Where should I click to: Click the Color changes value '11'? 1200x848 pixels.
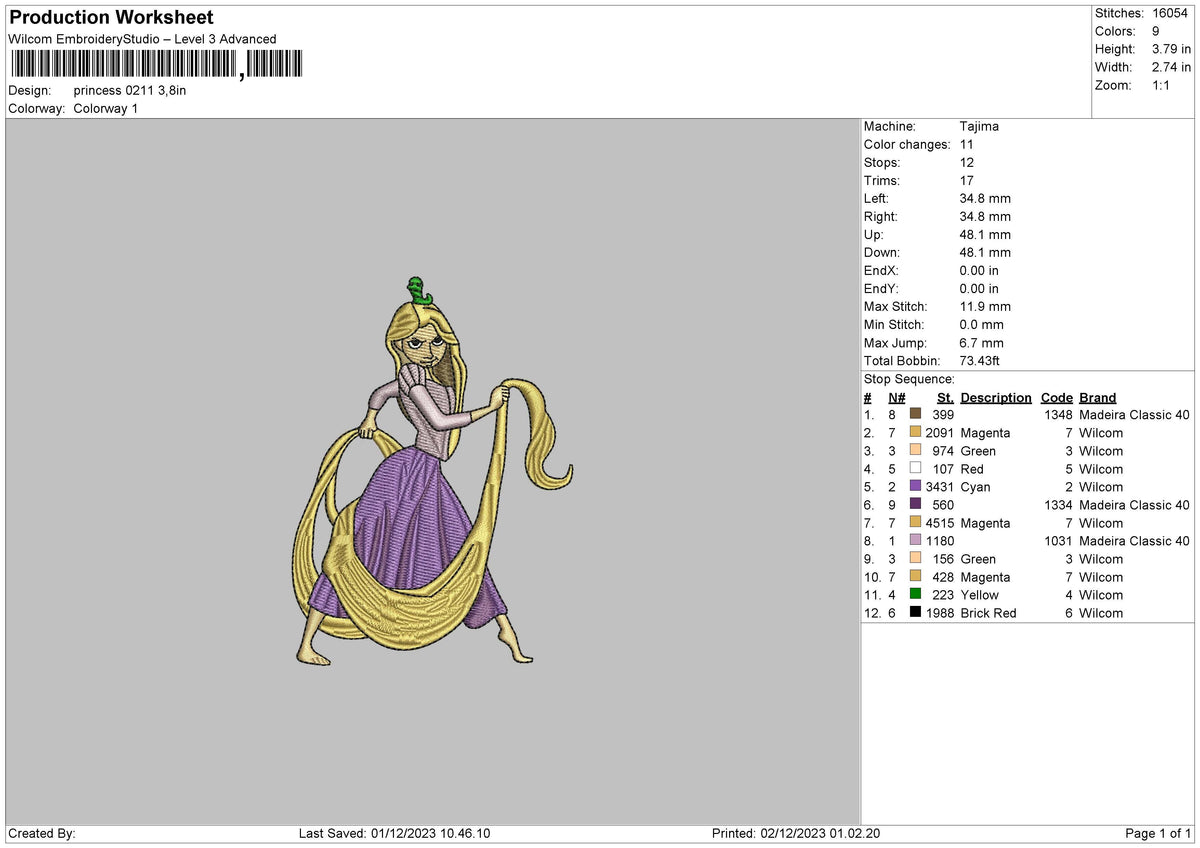point(966,144)
